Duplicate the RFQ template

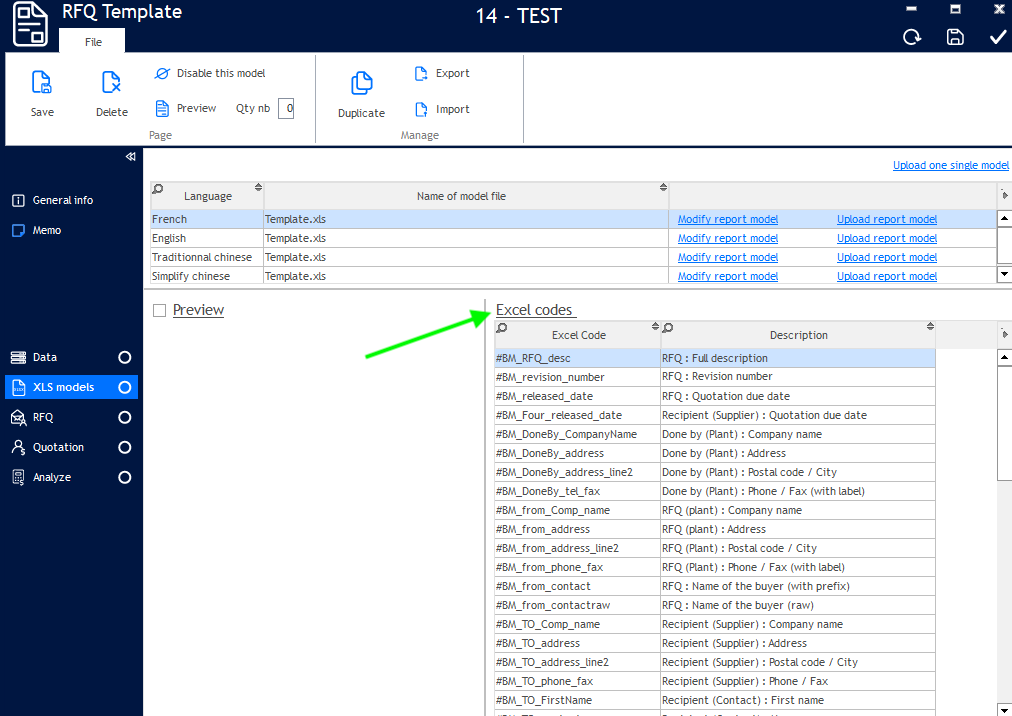point(361,83)
